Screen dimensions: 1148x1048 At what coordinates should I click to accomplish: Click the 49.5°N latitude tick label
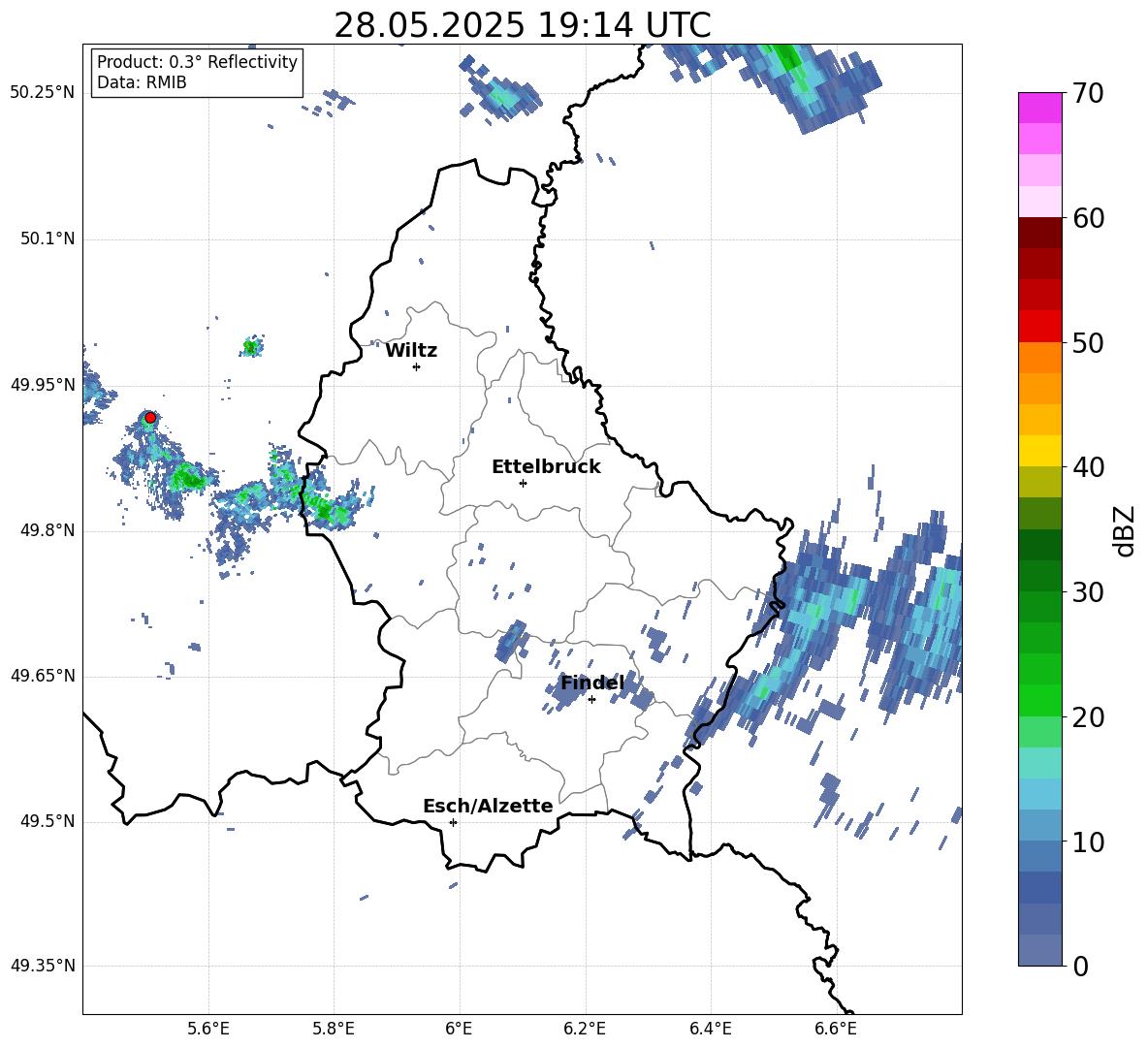48,821
